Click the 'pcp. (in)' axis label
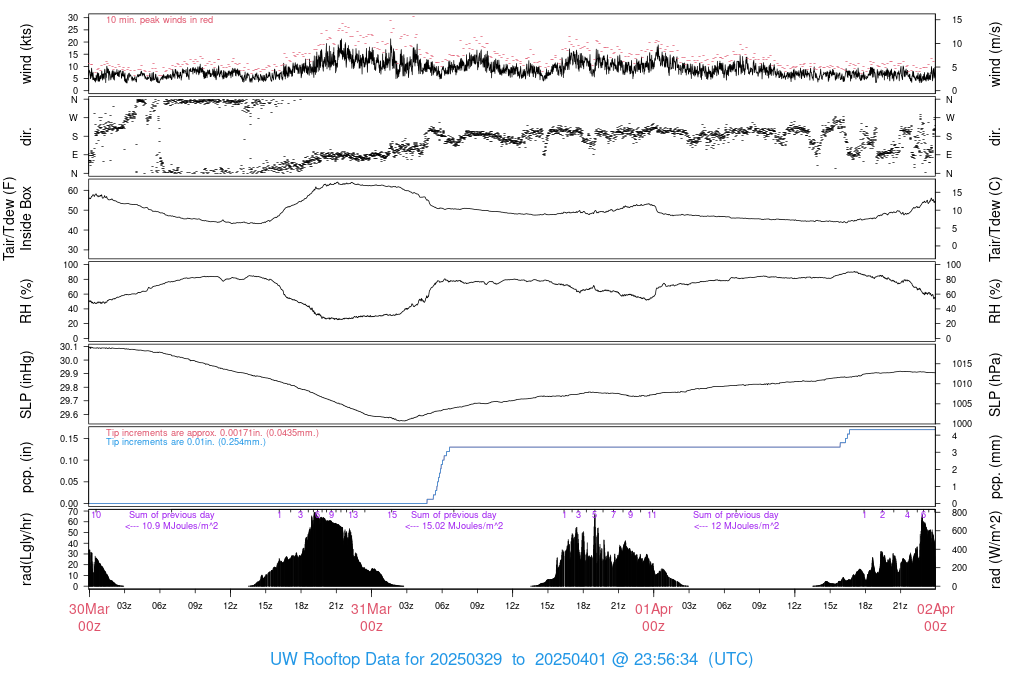The image size is (1024, 700). [26, 467]
